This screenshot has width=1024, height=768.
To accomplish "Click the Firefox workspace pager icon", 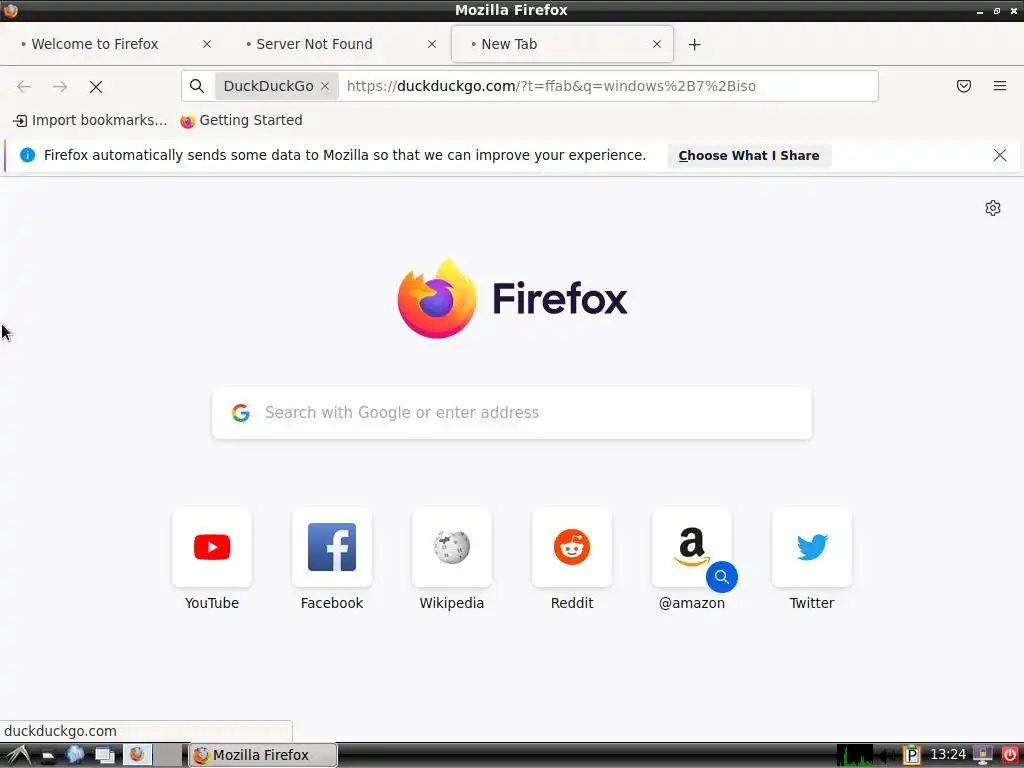I will 136,754.
